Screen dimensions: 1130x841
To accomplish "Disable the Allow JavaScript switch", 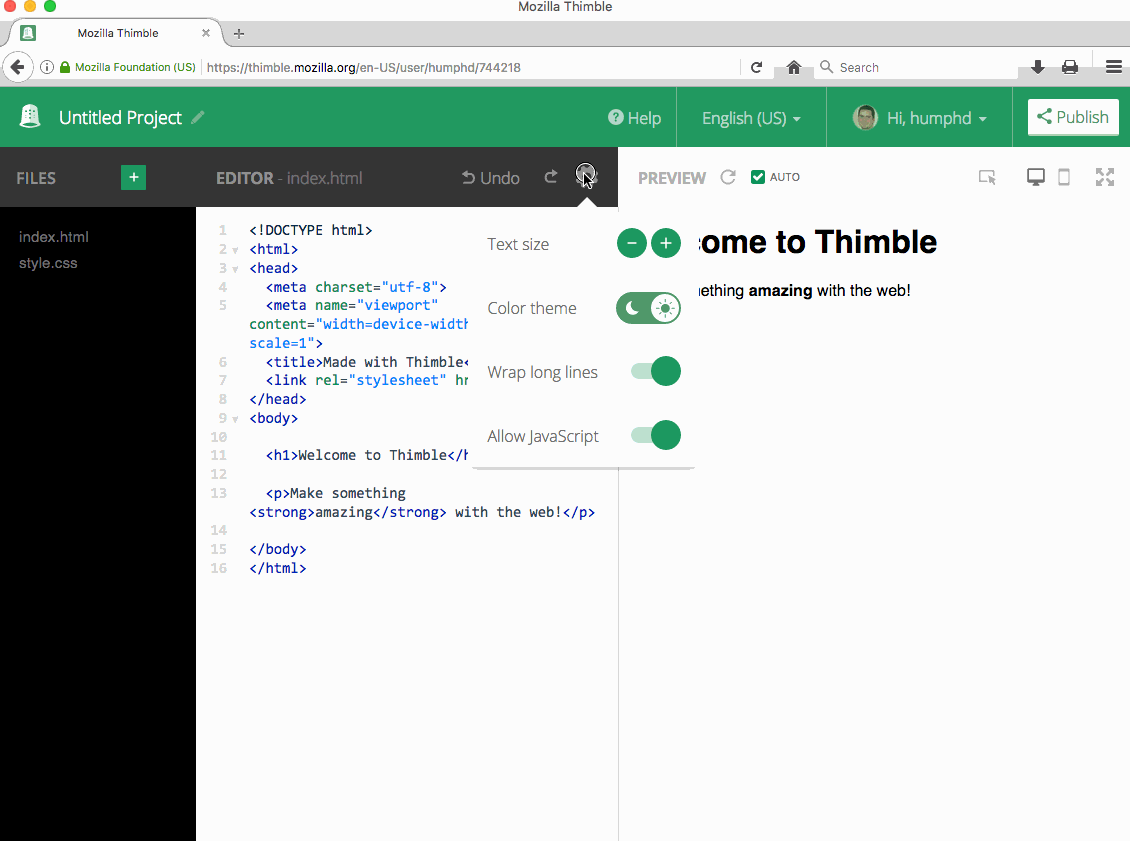I will (x=656, y=435).
